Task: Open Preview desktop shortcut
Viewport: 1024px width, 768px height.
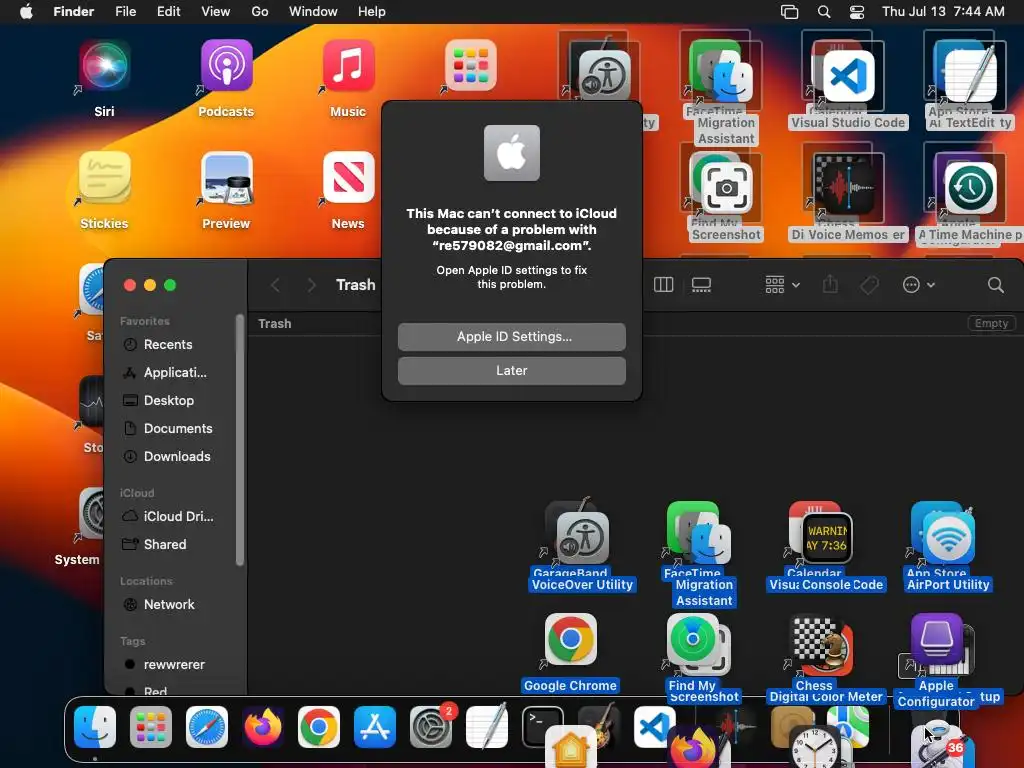Action: [226, 178]
